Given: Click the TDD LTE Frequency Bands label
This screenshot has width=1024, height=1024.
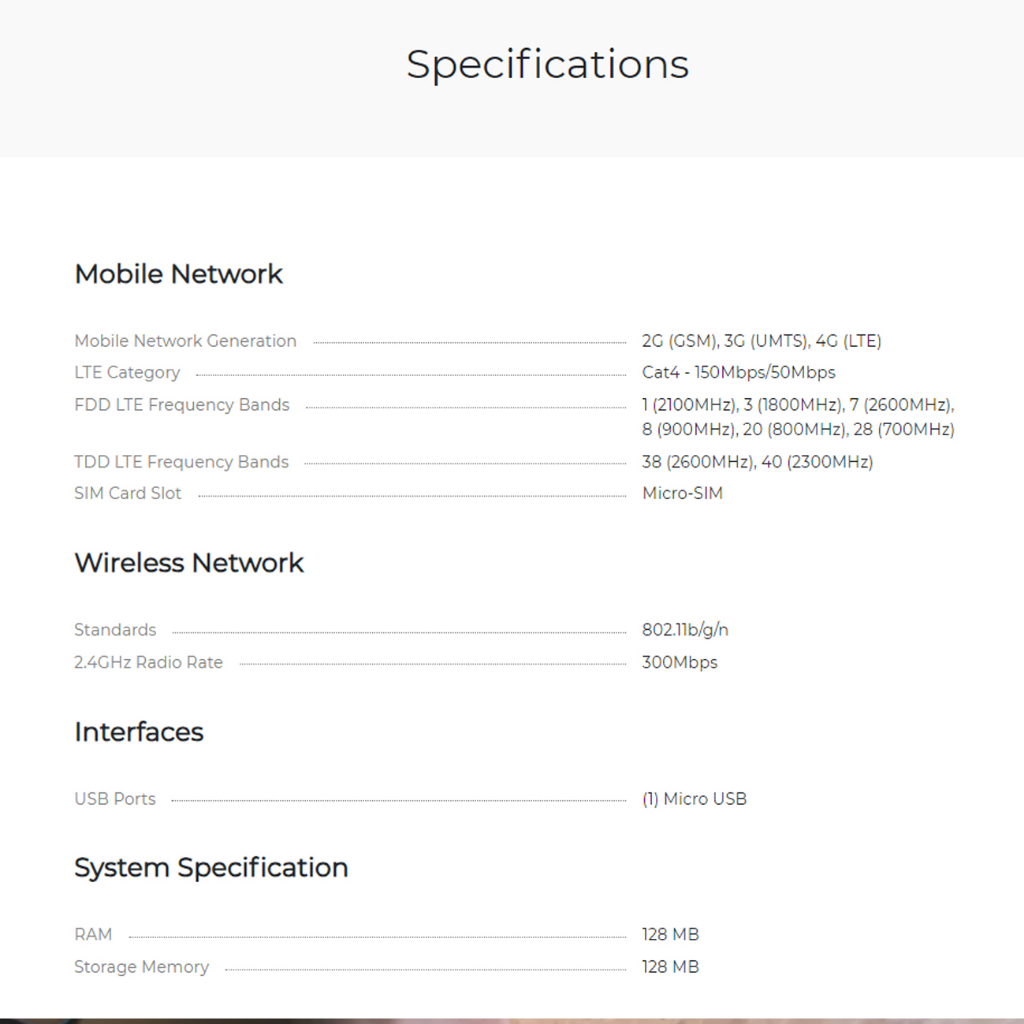Looking at the screenshot, I should pos(181,462).
